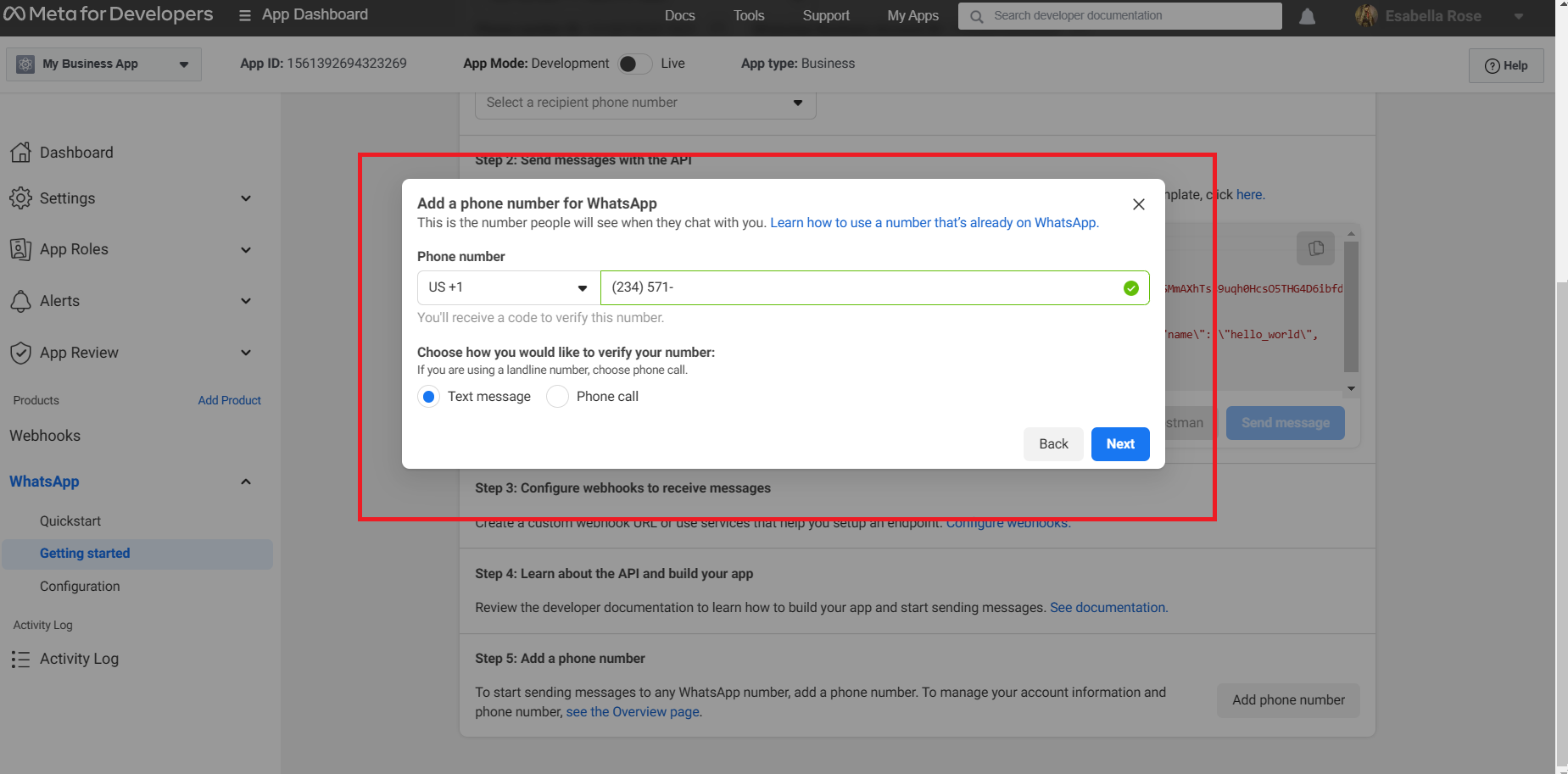The height and width of the screenshot is (774, 1568).
Task: Open the recipient phone number dropdown
Action: [x=645, y=103]
